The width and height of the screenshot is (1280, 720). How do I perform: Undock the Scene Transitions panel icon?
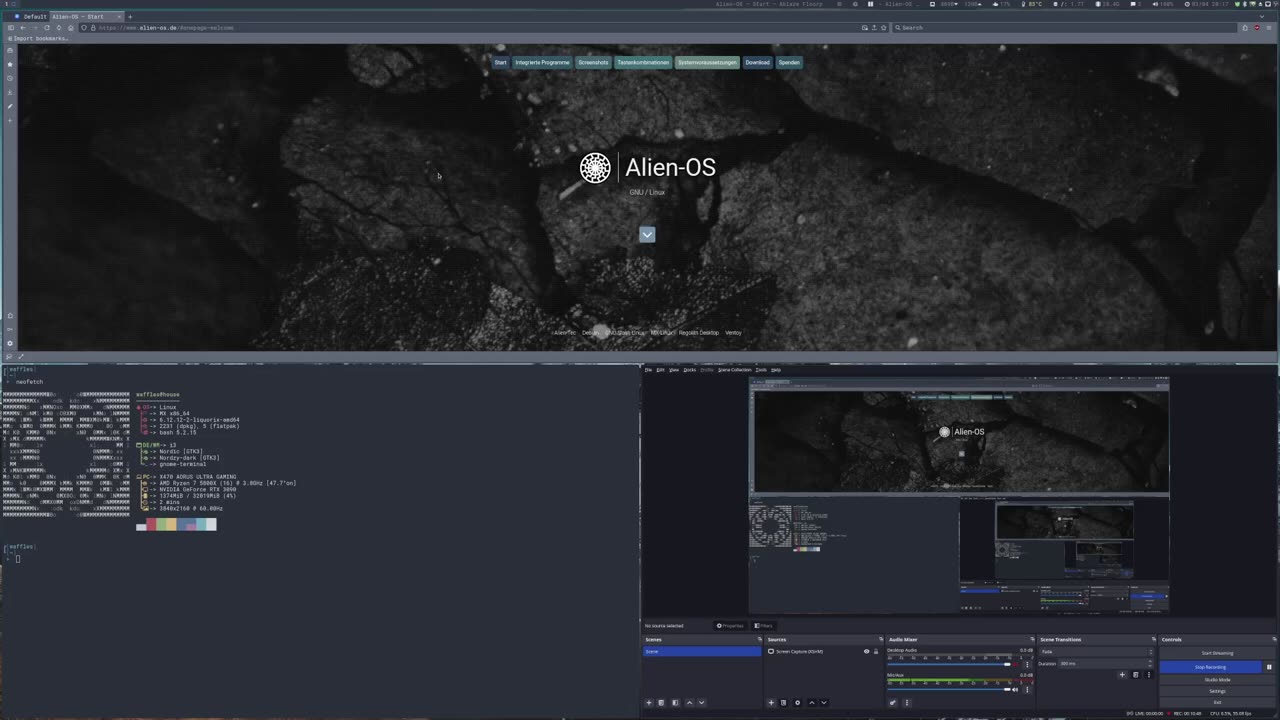[x=1153, y=639]
